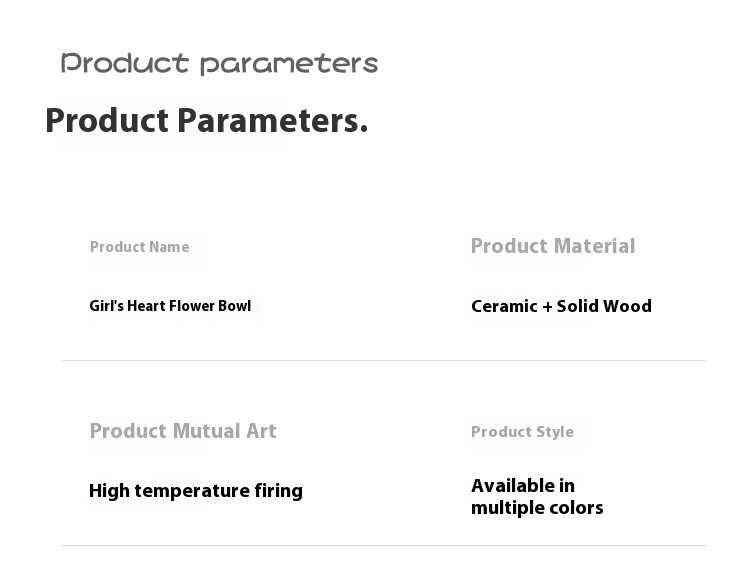Select the "Product Mutual Art" label
The width and height of the screenshot is (750, 576).
(183, 431)
